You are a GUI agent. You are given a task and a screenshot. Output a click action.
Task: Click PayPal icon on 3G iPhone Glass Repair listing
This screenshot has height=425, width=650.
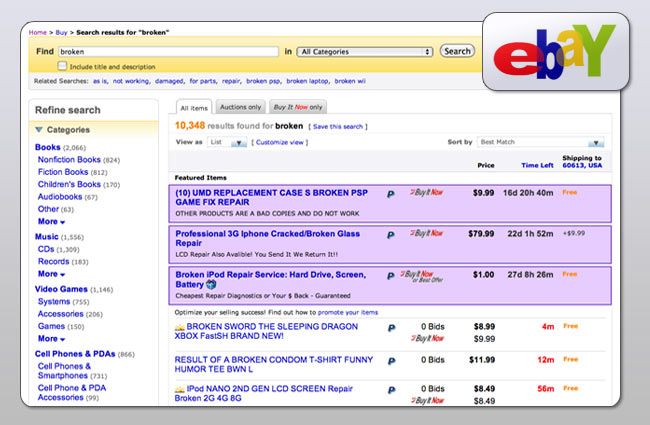[x=390, y=235]
